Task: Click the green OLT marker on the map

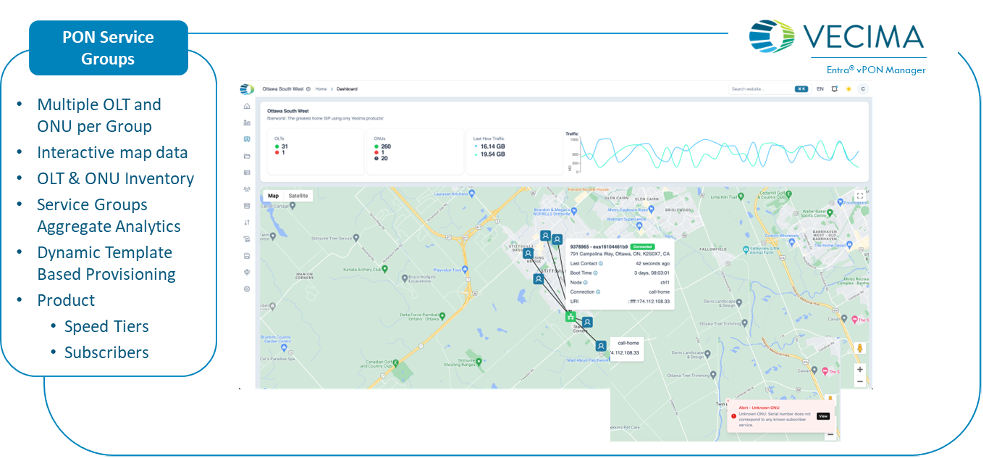Action: click(570, 316)
